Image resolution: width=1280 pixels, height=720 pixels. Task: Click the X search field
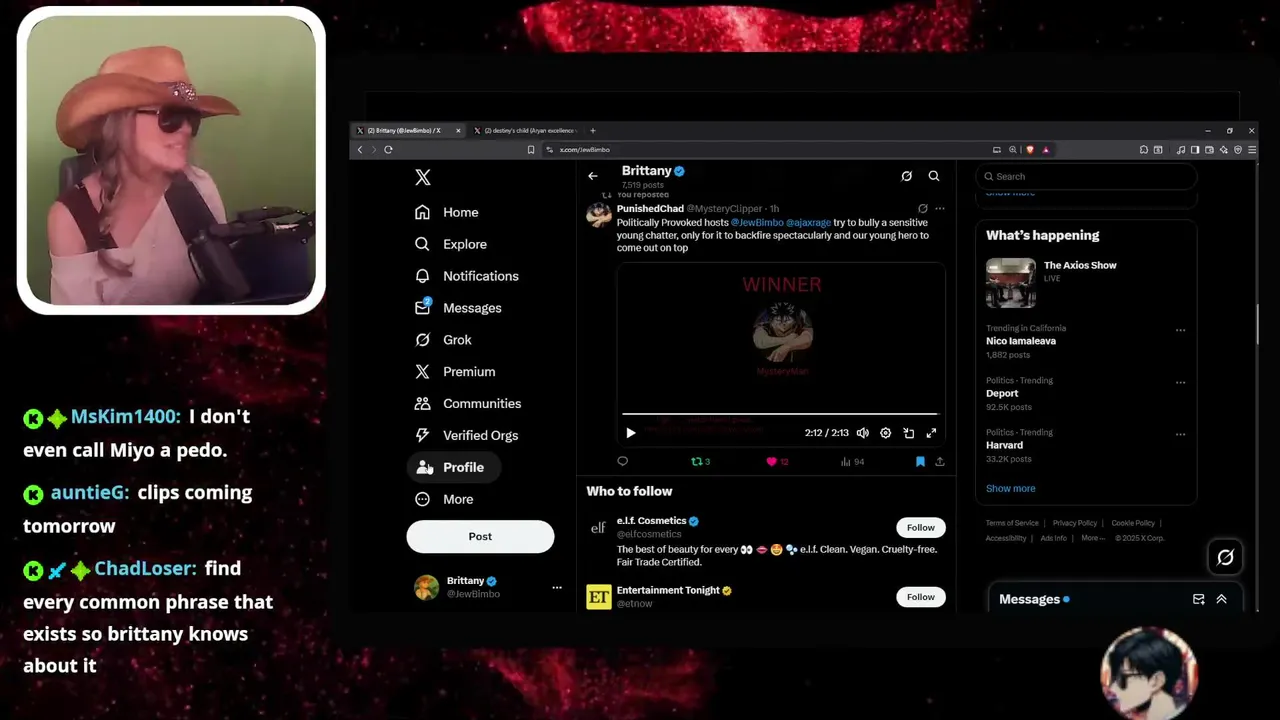click(x=1086, y=176)
